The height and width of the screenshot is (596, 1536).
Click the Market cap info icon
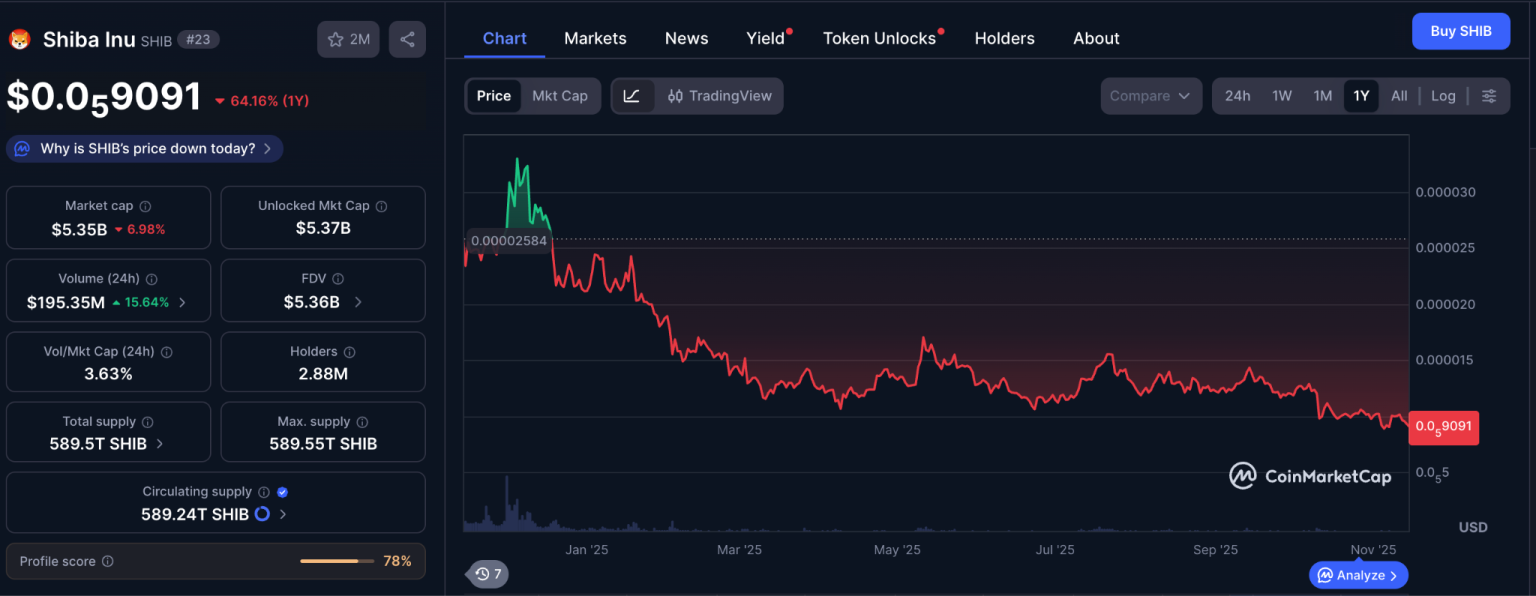146,206
